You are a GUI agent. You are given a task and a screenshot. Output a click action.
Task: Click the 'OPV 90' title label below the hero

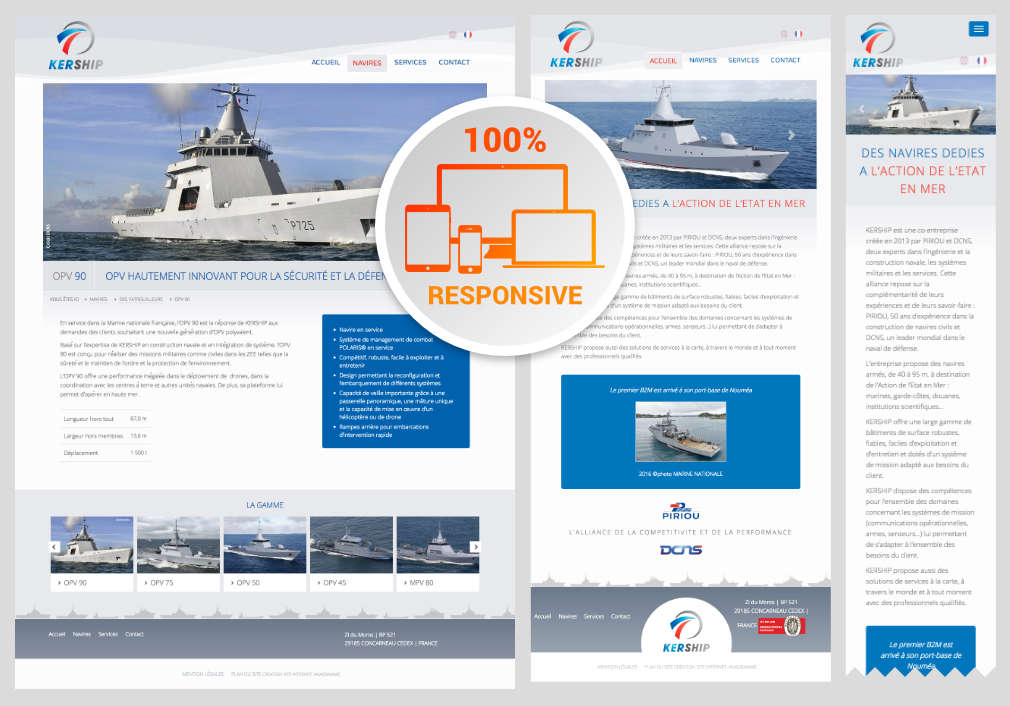coord(70,276)
